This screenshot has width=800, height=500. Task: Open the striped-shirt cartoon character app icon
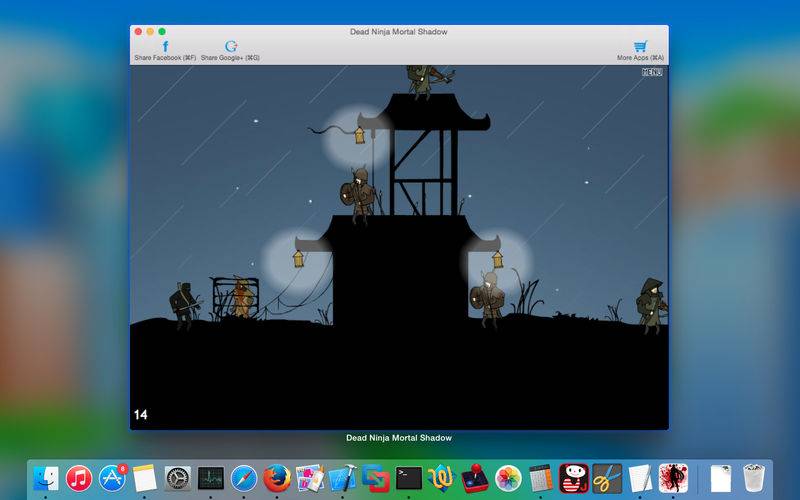(574, 479)
